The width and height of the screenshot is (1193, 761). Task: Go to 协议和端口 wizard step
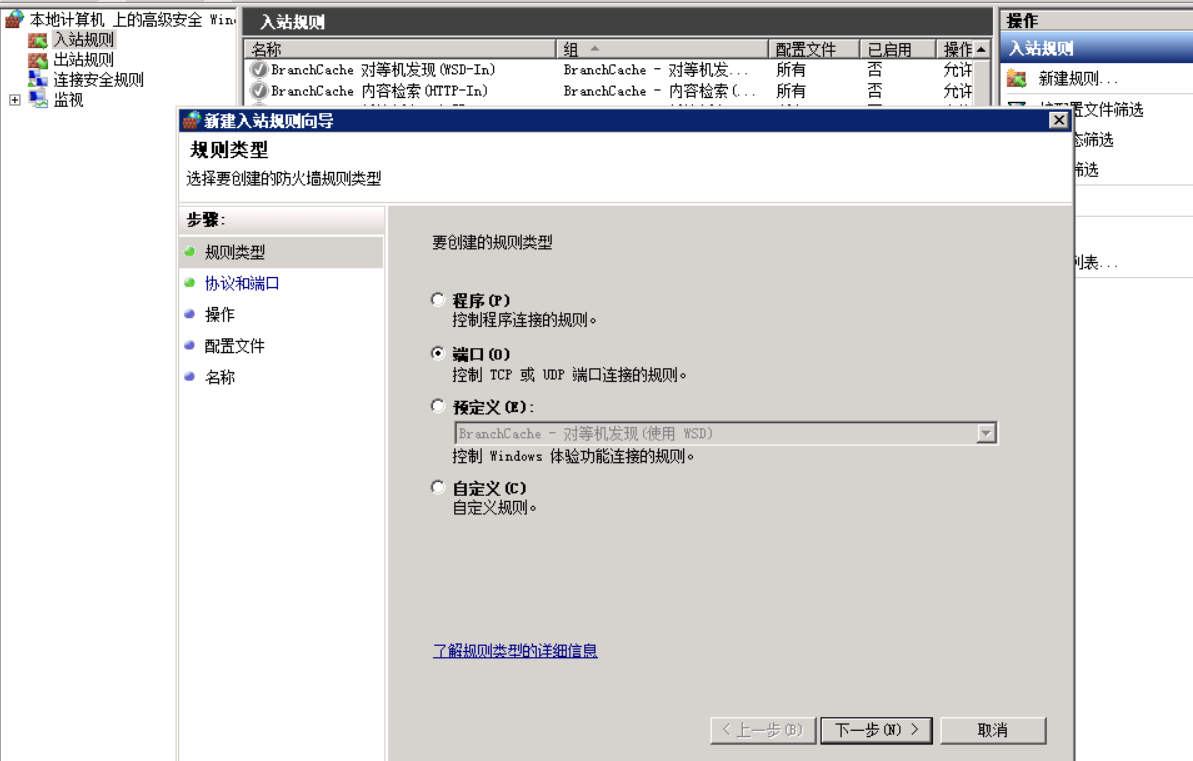click(x=242, y=283)
